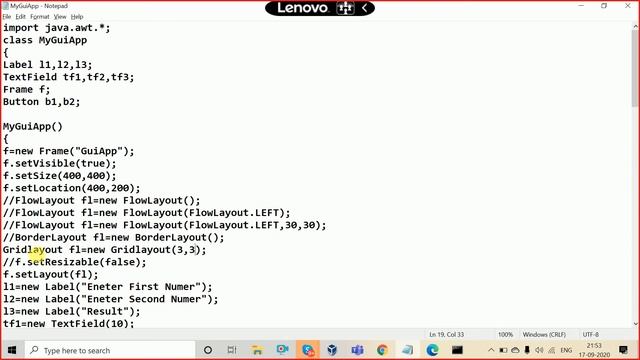
Task: Click the line 'Frame f;'
Action: (27, 89)
